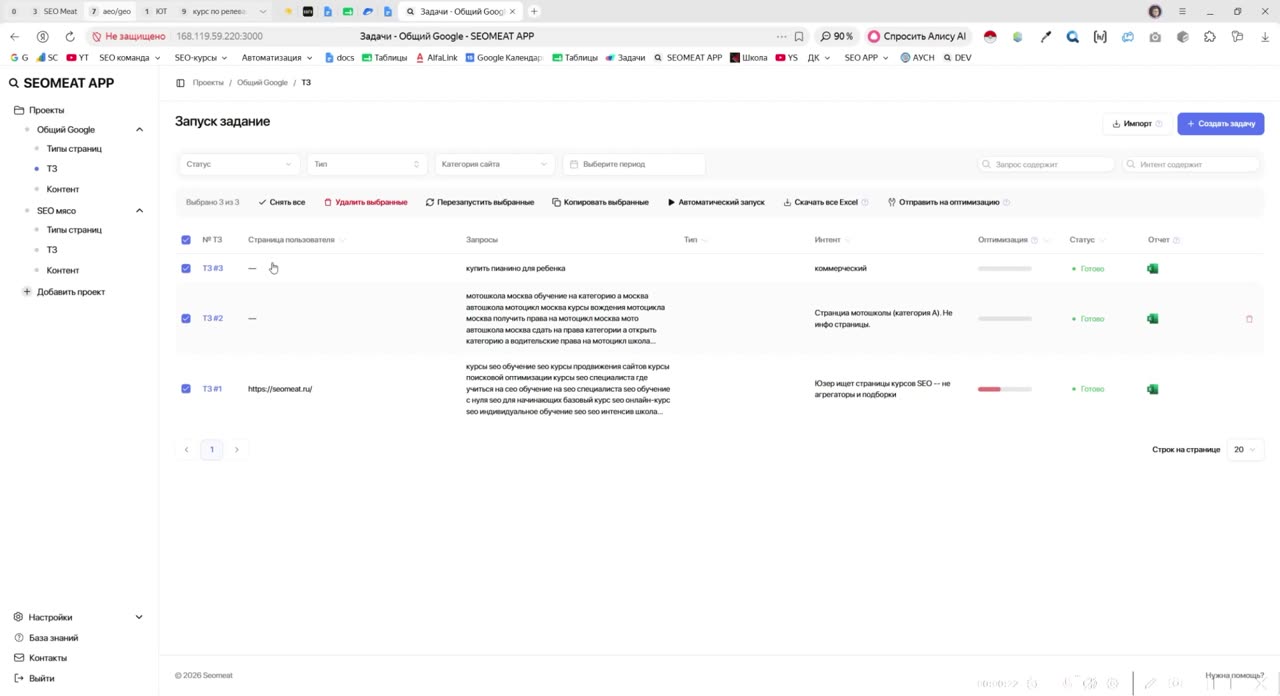Click Снять все to deselect rows
The width and height of the screenshot is (1280, 696).
tap(281, 202)
